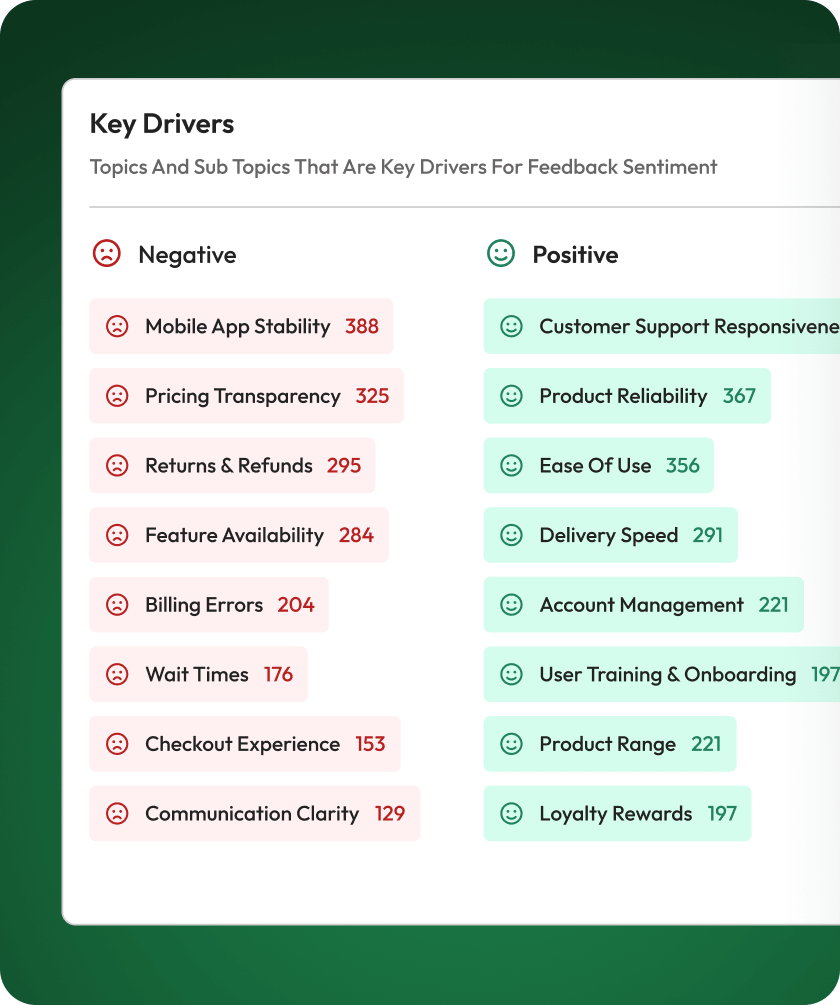This screenshot has width=840, height=1005.
Task: Select the Returns & Refunds negative driver
Action: tap(232, 466)
